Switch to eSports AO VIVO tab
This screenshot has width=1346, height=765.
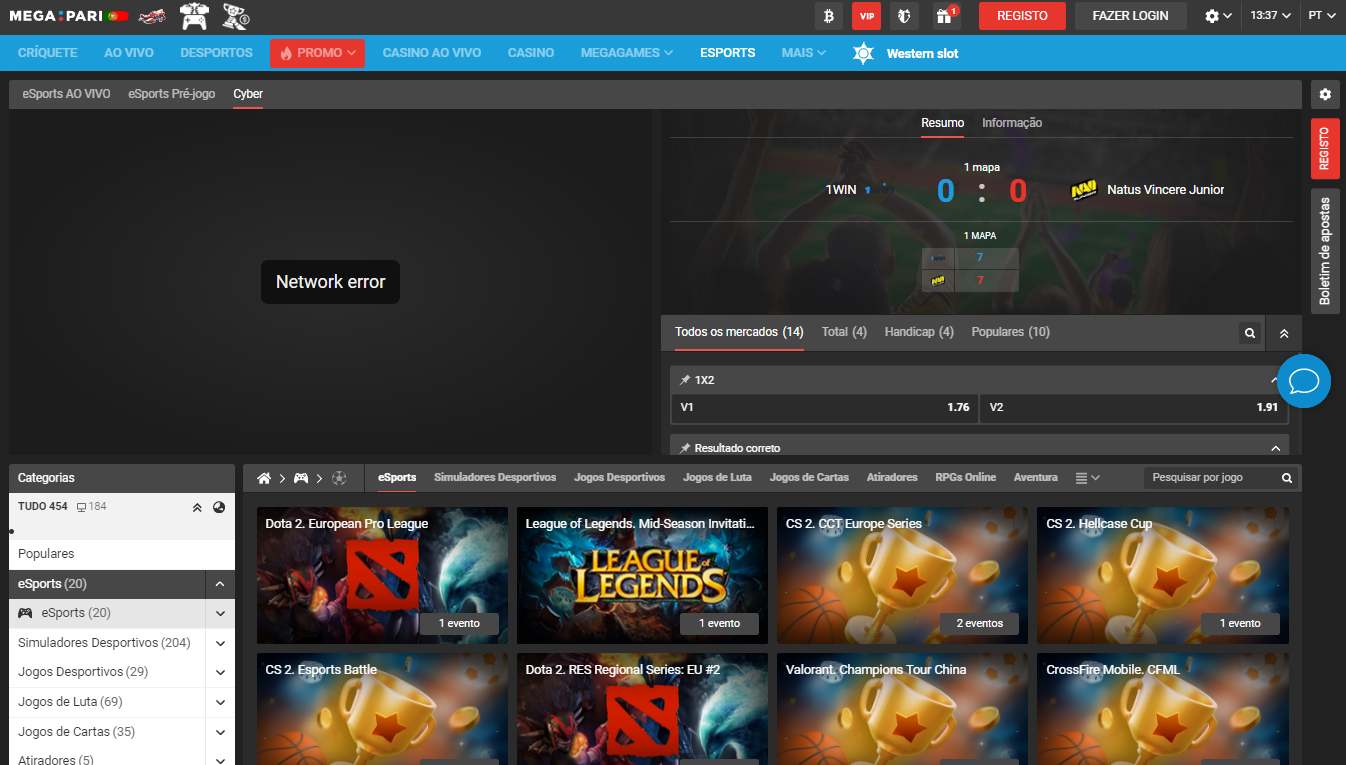[x=66, y=94]
